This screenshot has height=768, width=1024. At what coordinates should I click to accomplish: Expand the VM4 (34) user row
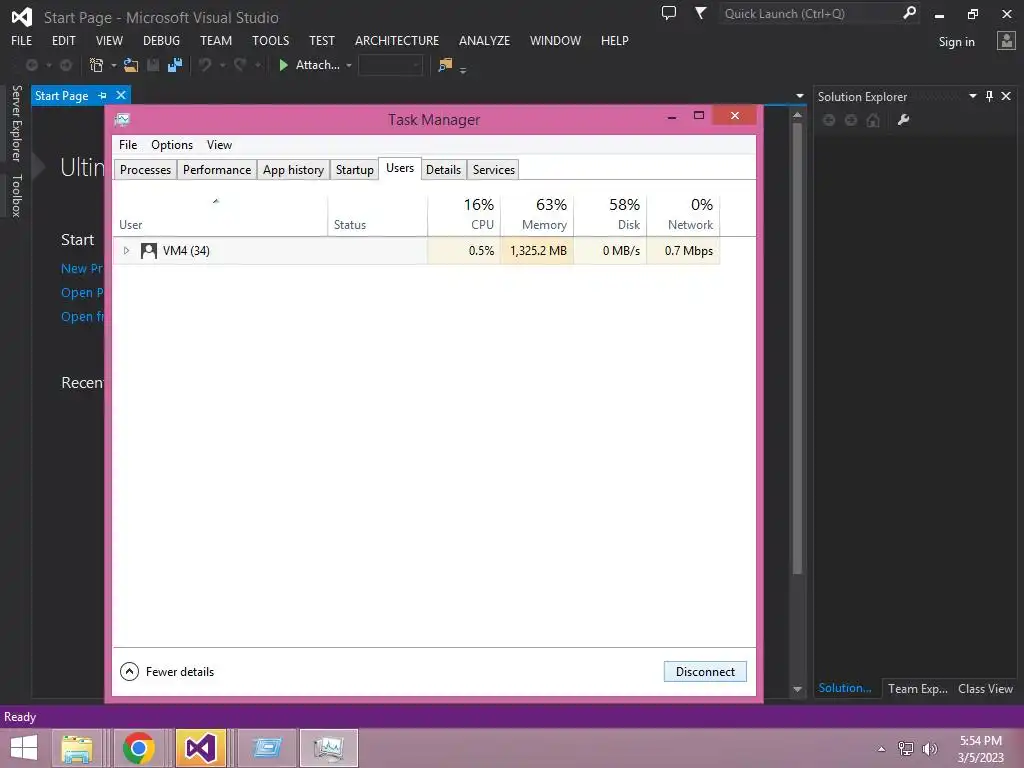click(126, 251)
